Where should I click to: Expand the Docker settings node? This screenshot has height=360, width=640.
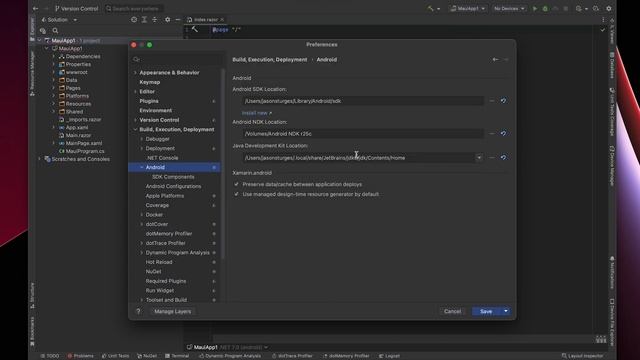[x=142, y=215]
